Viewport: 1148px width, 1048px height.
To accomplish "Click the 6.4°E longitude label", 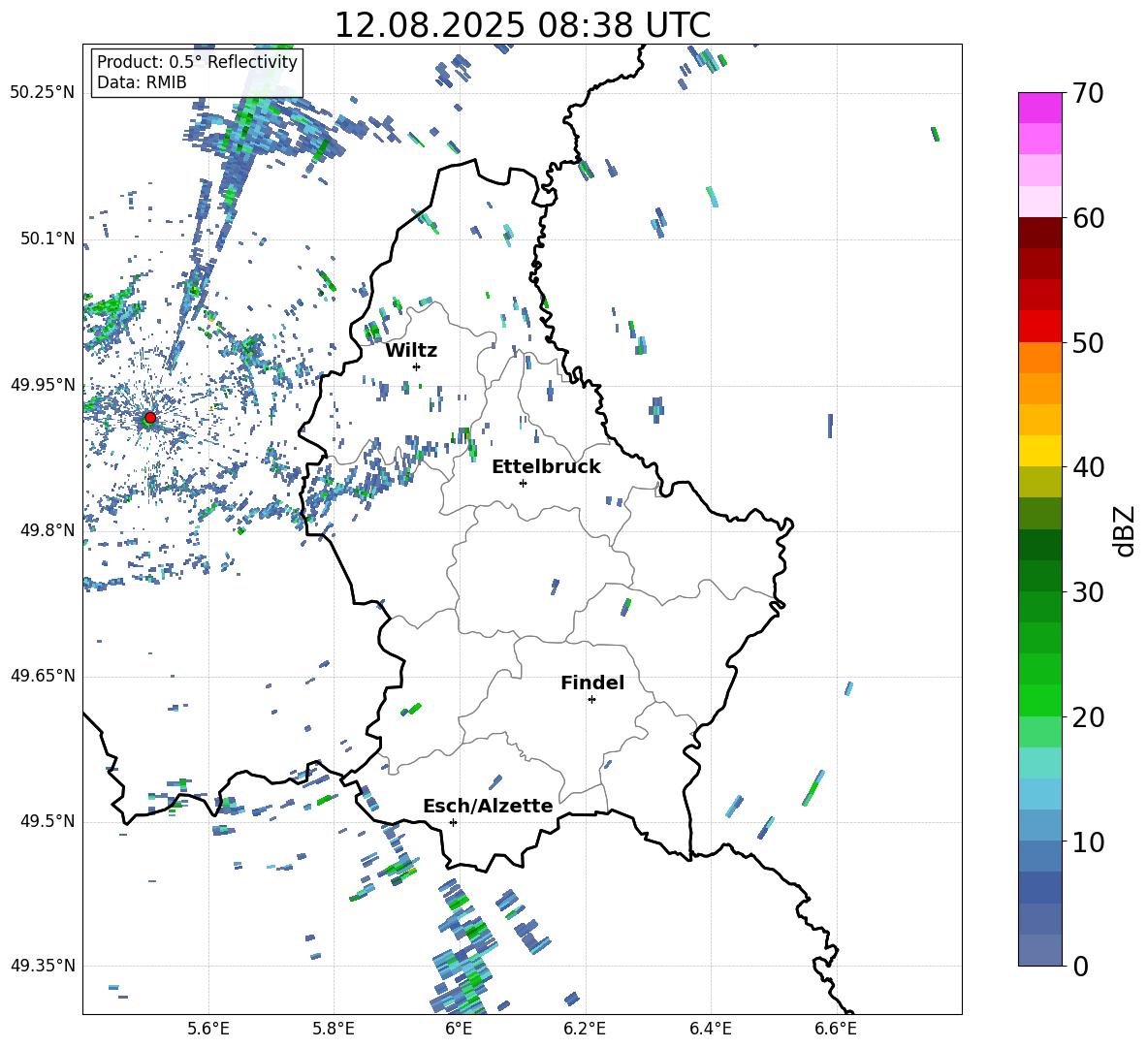I will [x=710, y=1030].
